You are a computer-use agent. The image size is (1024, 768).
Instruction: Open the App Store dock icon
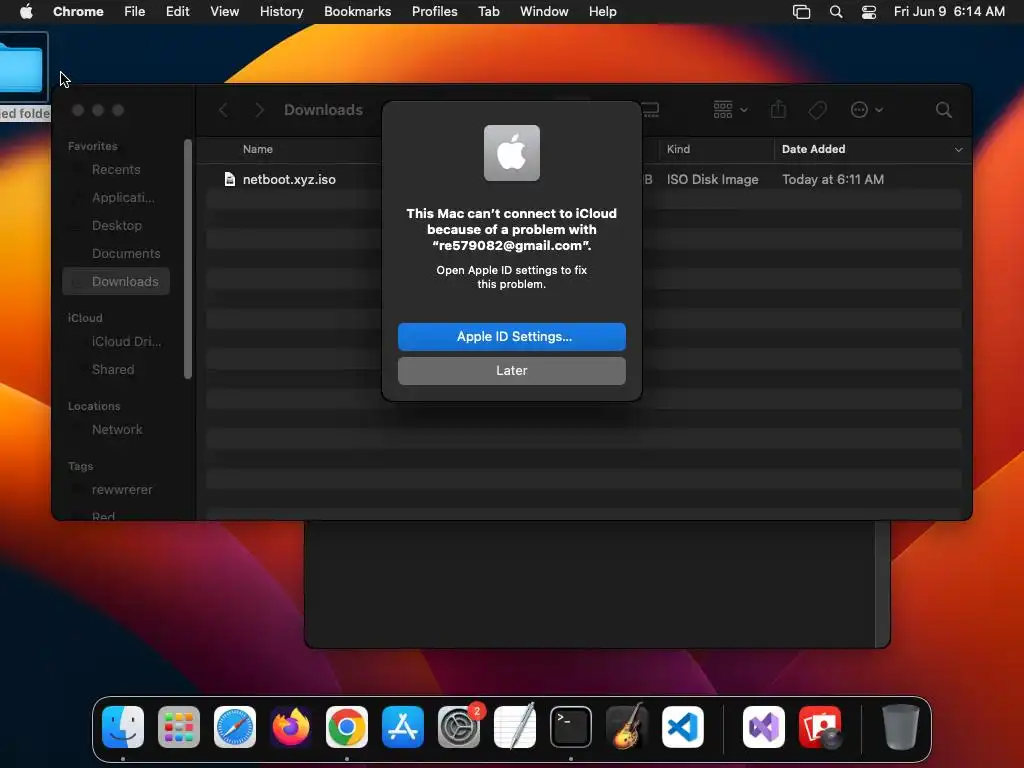click(403, 727)
